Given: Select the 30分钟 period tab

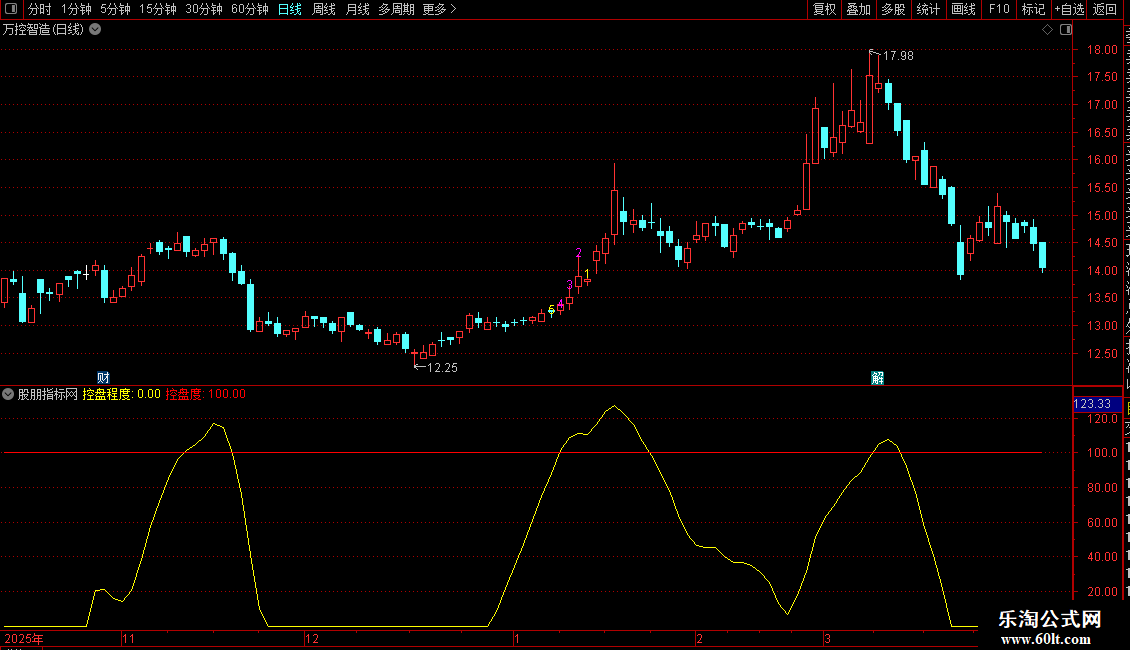Looking at the screenshot, I should 204,9.
